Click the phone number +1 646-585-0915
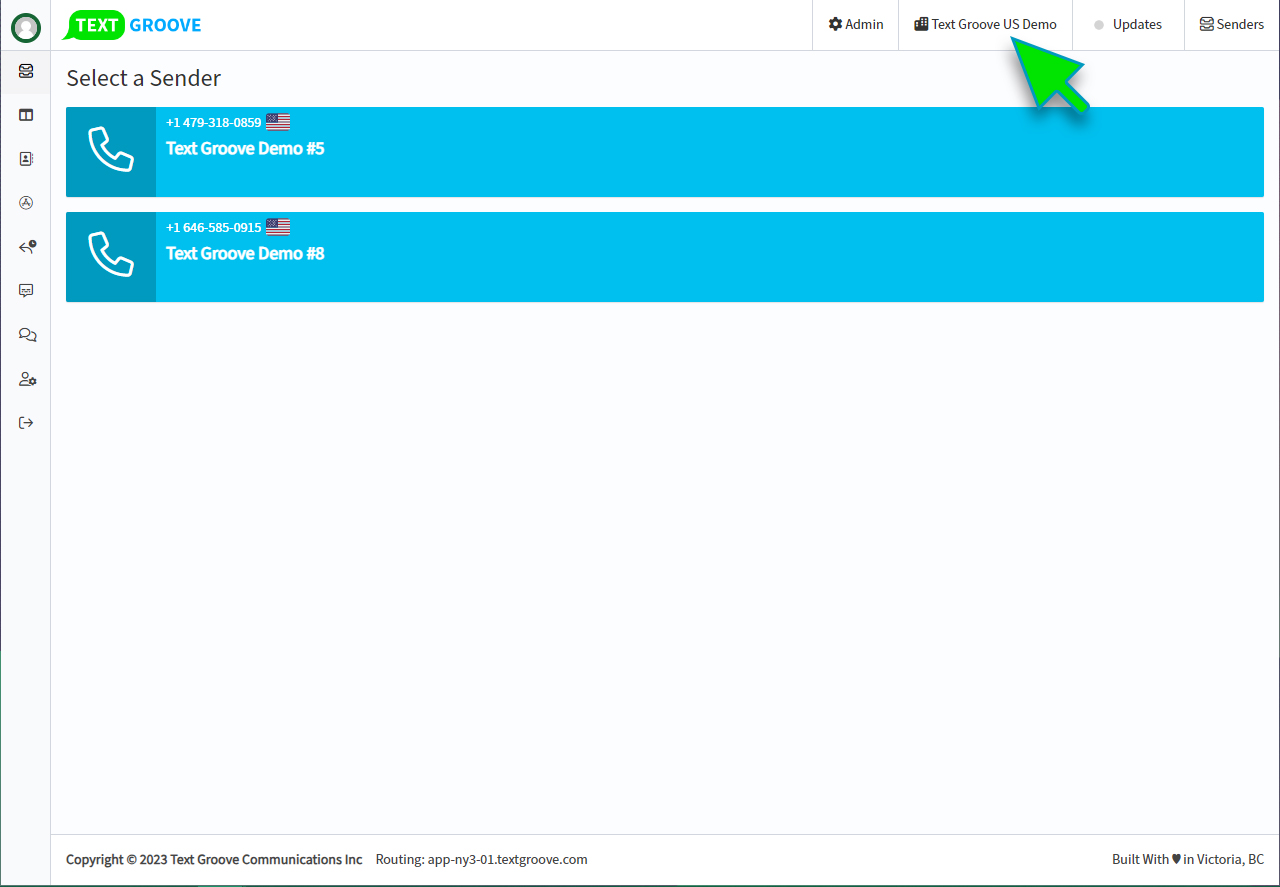 [214, 227]
